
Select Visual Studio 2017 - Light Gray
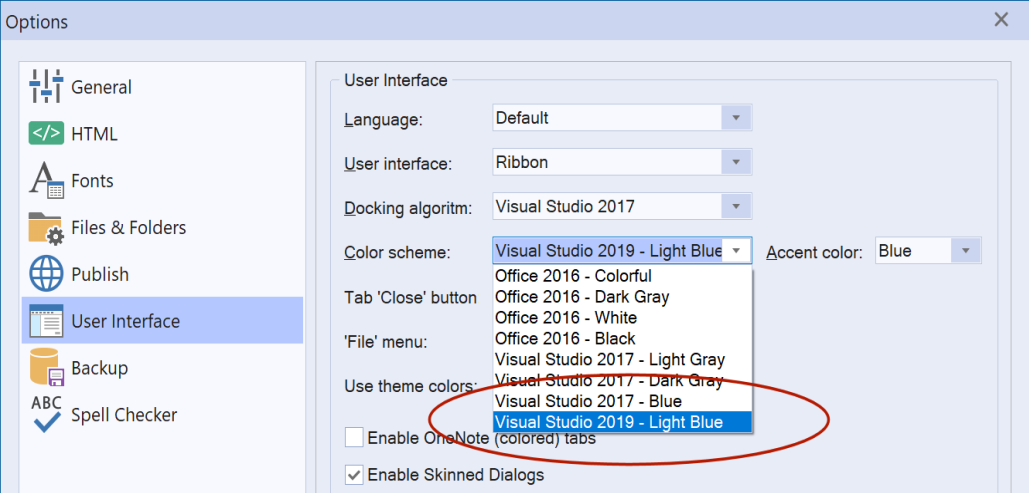[622, 359]
